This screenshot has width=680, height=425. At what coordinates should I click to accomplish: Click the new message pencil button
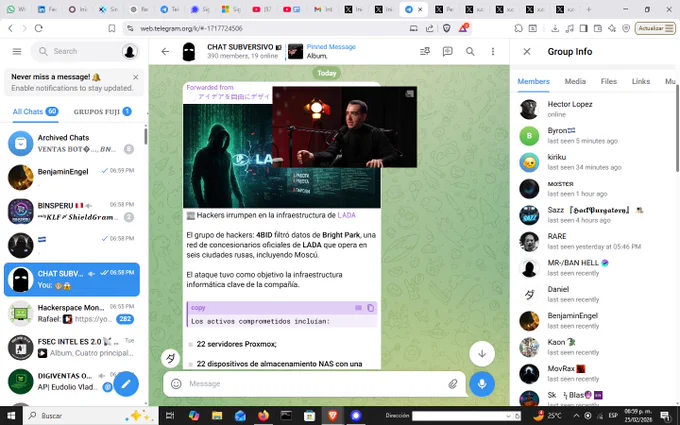pyautogui.click(x=126, y=384)
